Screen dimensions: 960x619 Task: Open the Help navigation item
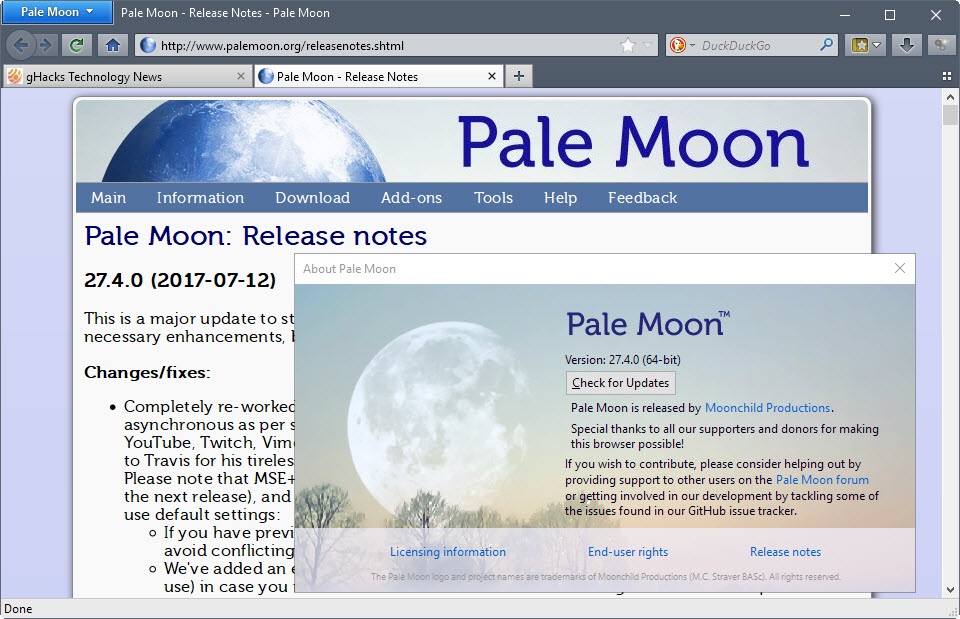pos(560,198)
